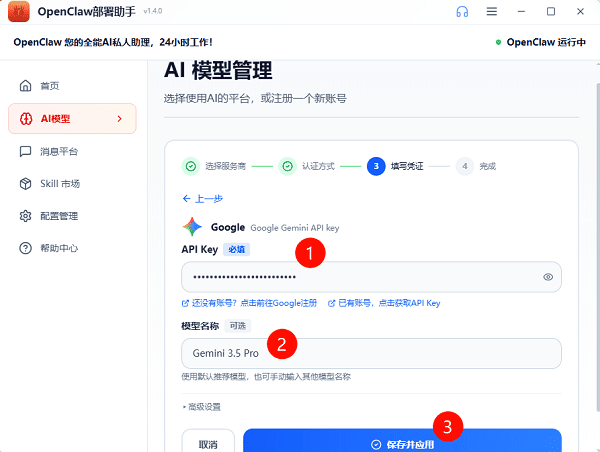Open customer support headset icon
Screen dimensions: 600x452
click(462, 11)
